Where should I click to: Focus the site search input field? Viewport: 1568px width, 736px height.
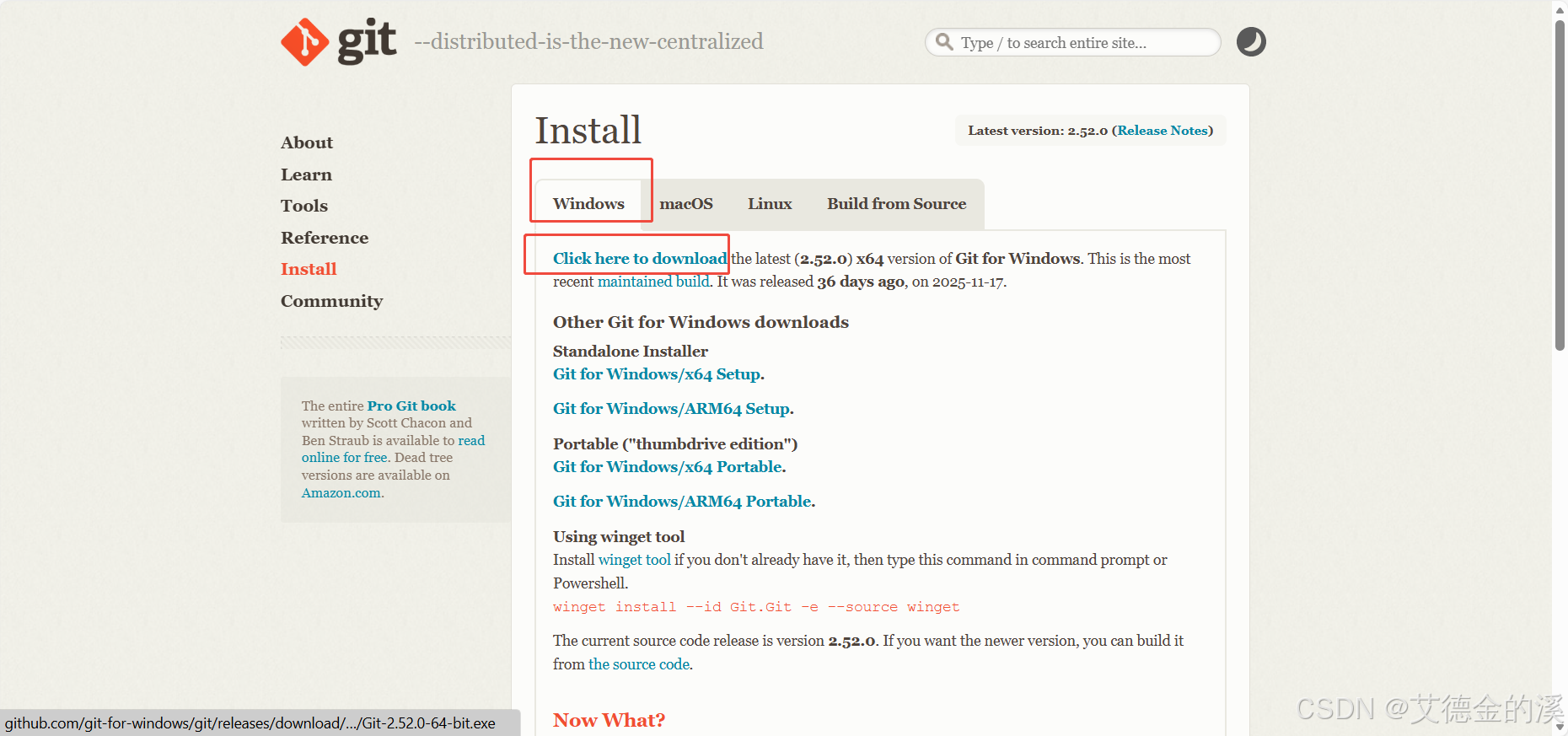1073,42
